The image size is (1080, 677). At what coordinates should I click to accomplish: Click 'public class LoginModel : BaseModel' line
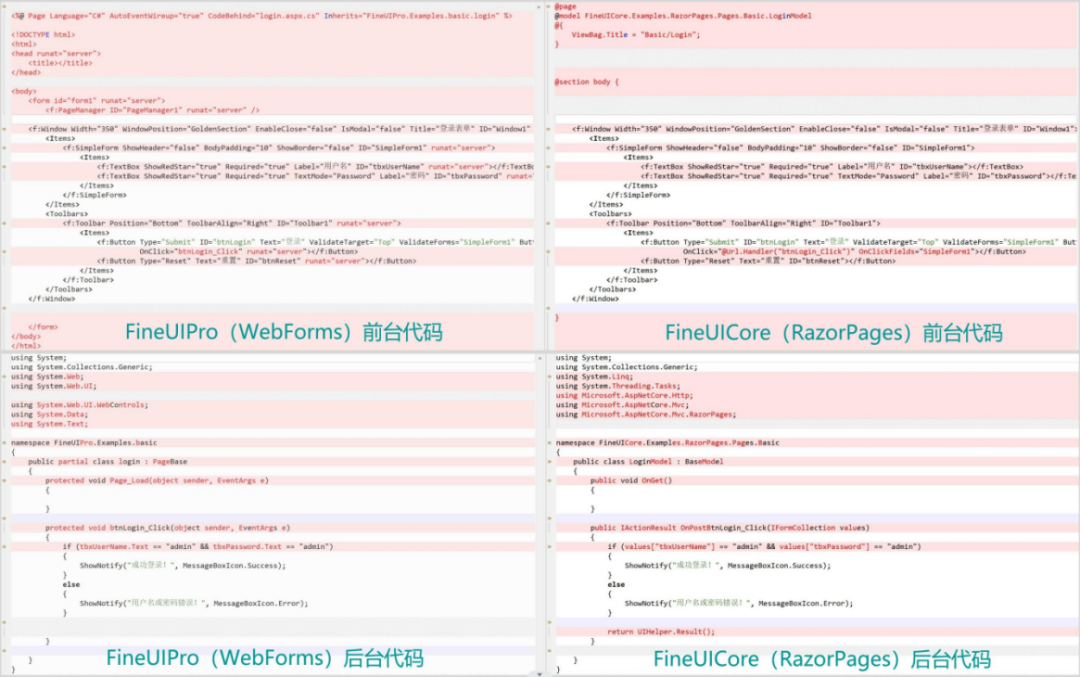(648, 461)
